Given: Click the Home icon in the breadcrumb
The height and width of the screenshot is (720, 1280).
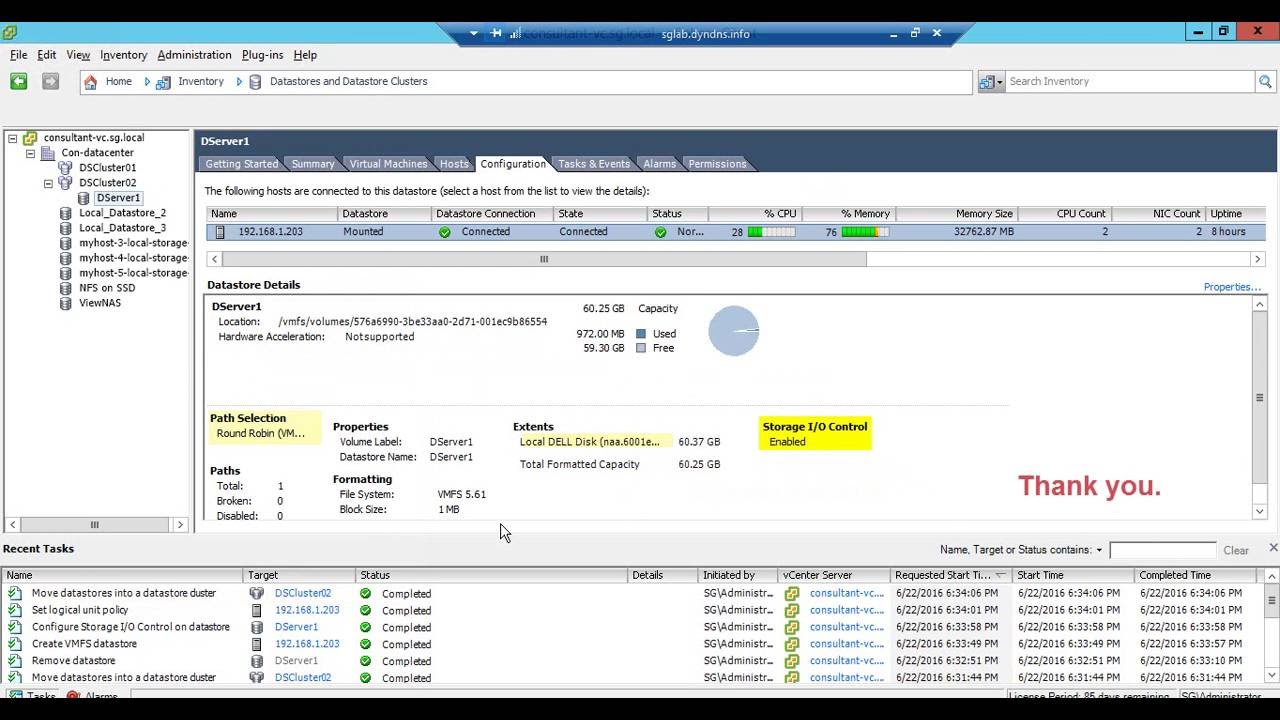Looking at the screenshot, I should pyautogui.click(x=91, y=82).
